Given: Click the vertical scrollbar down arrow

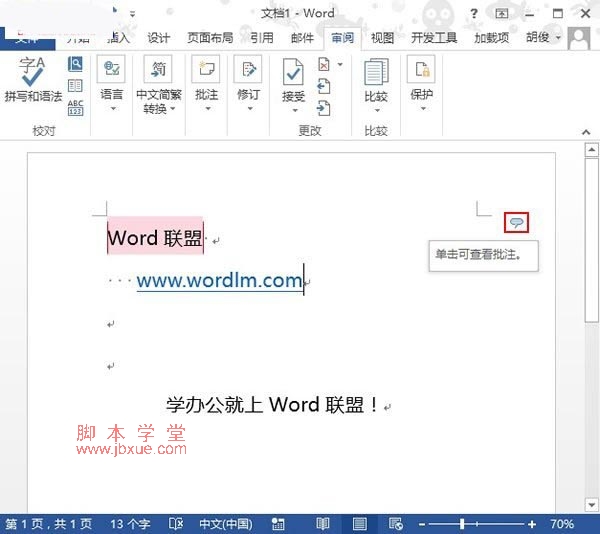Looking at the screenshot, I should pos(592,505).
